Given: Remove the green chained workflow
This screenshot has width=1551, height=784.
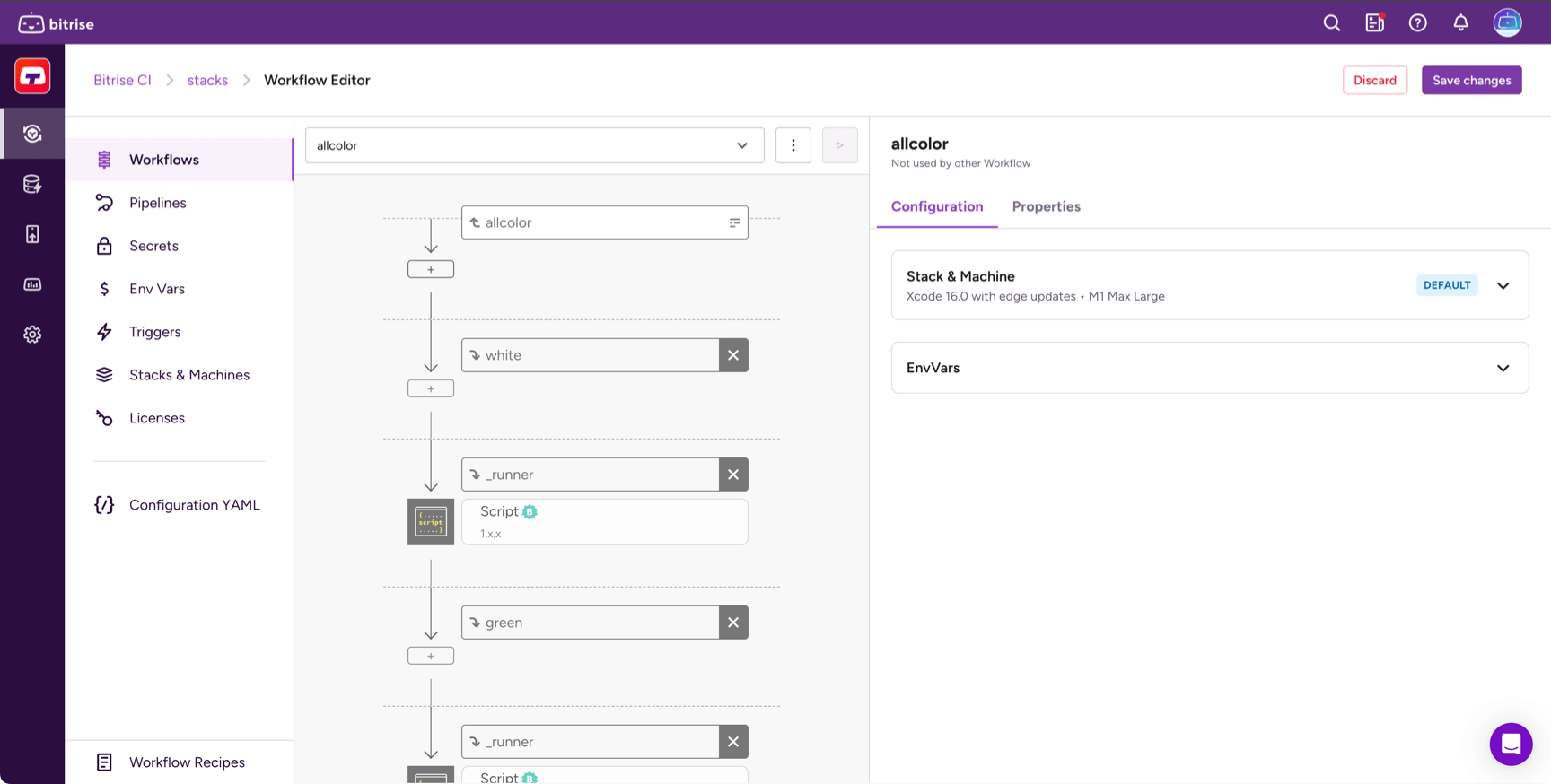Looking at the screenshot, I should [x=733, y=623].
